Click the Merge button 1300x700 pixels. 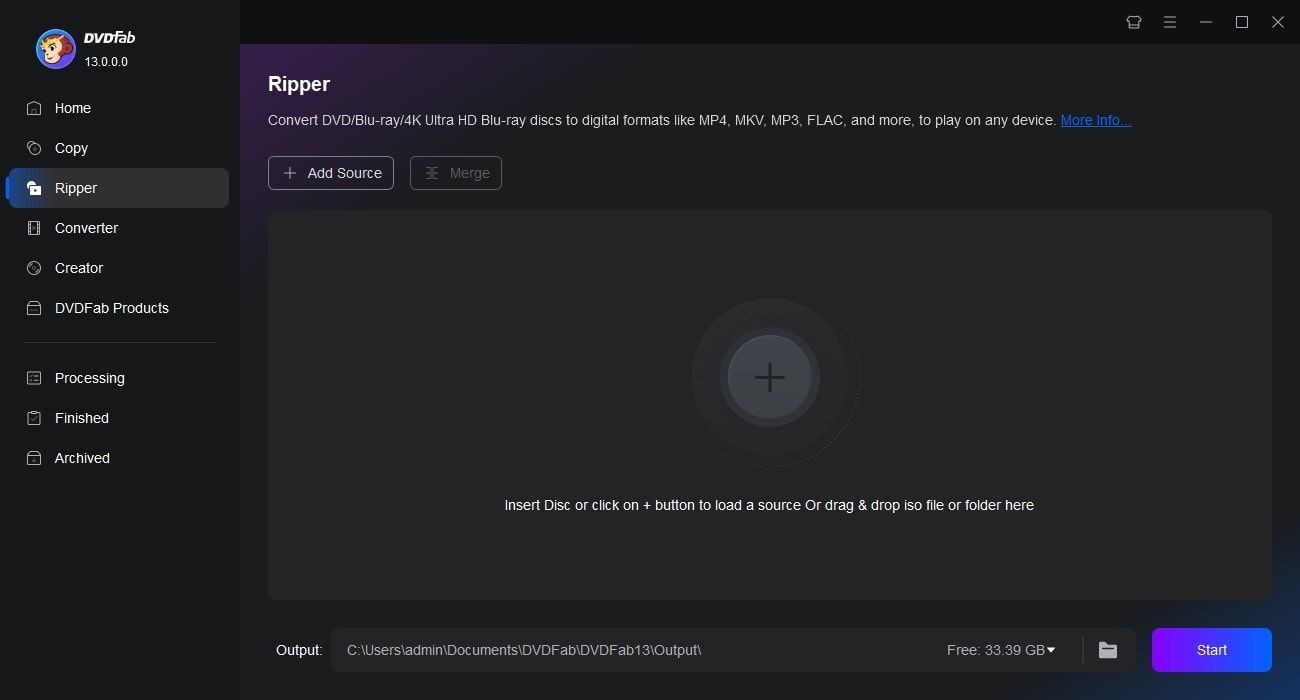coord(456,173)
